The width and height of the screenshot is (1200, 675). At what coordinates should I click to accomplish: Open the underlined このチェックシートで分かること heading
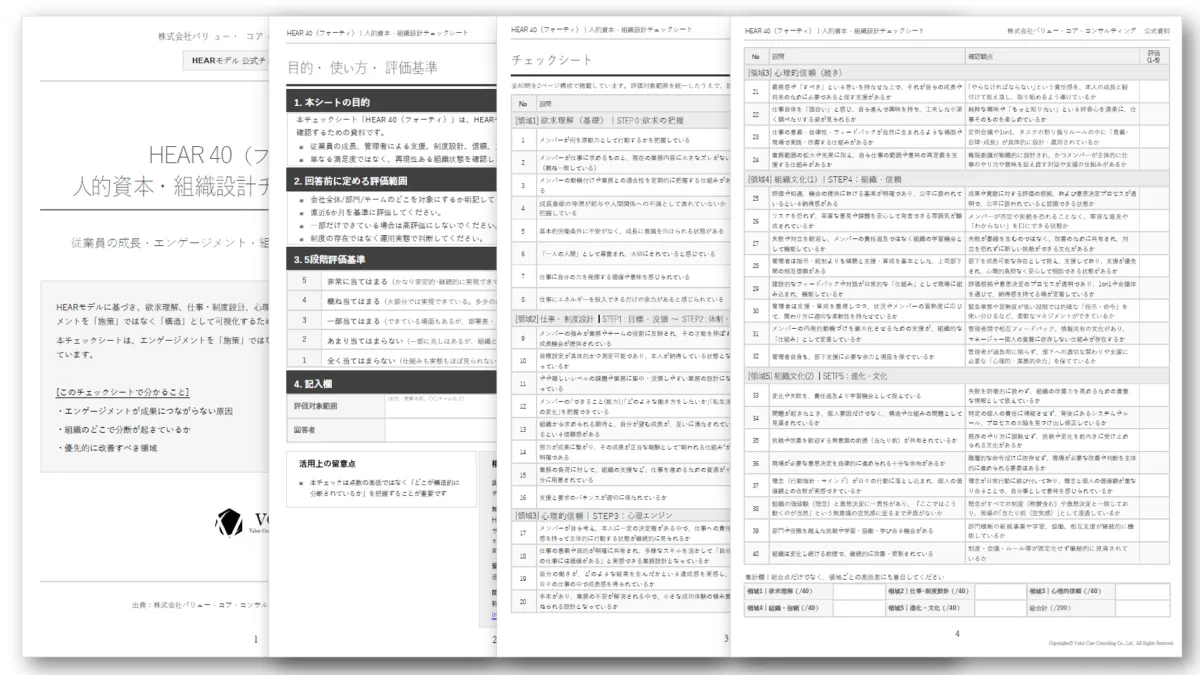(x=122, y=392)
